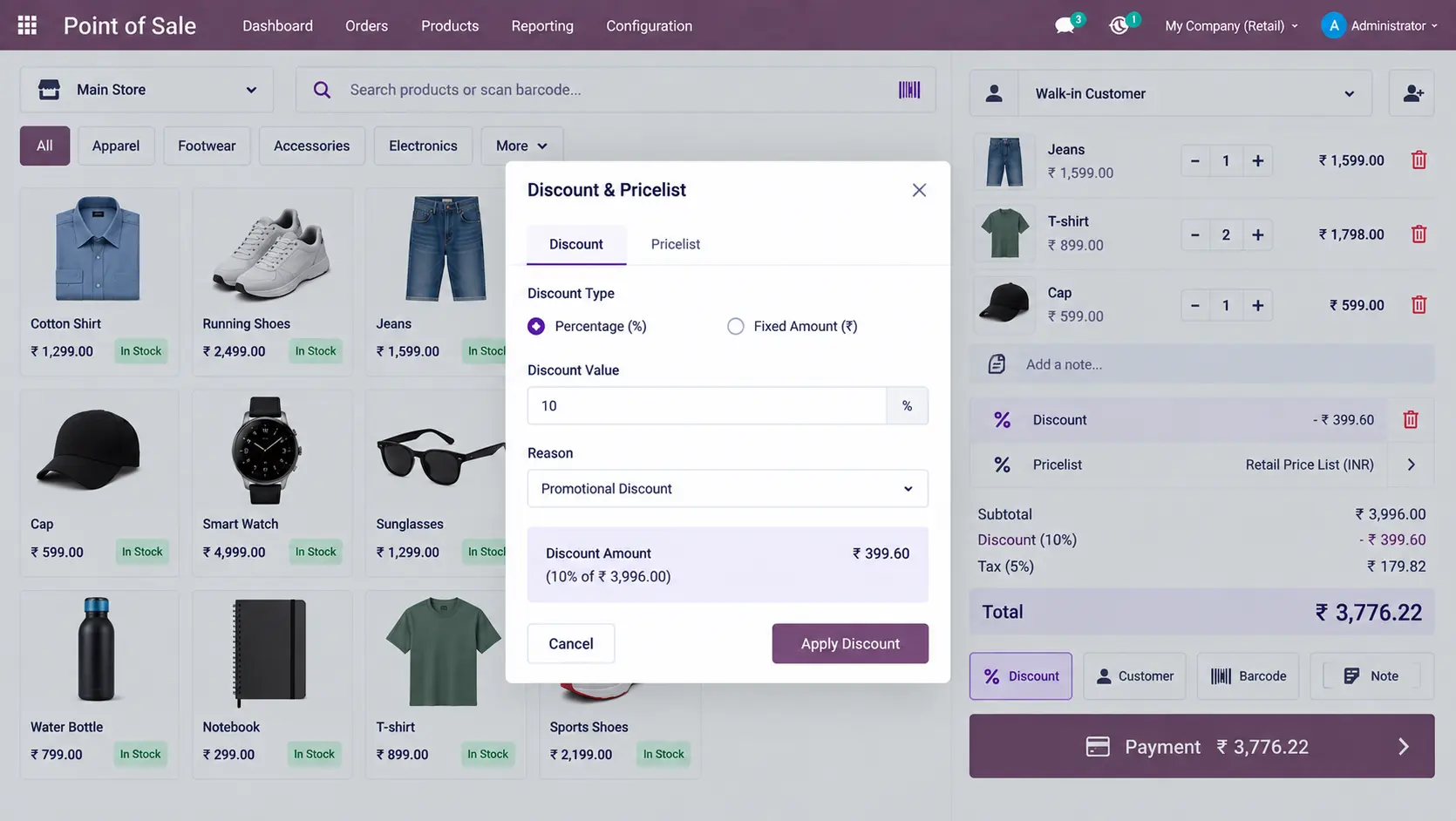Click the Apply Discount button
This screenshot has width=1456, height=821.
[x=850, y=643]
